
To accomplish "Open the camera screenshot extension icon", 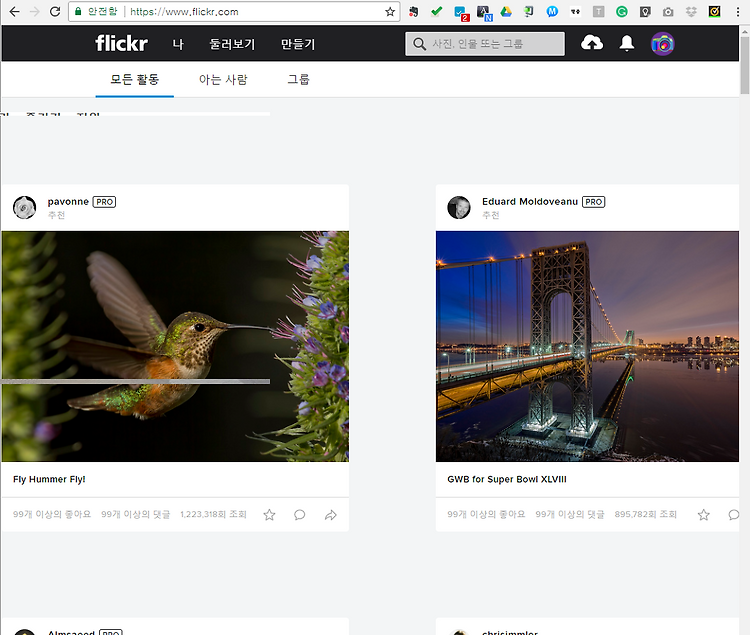I will (668, 12).
